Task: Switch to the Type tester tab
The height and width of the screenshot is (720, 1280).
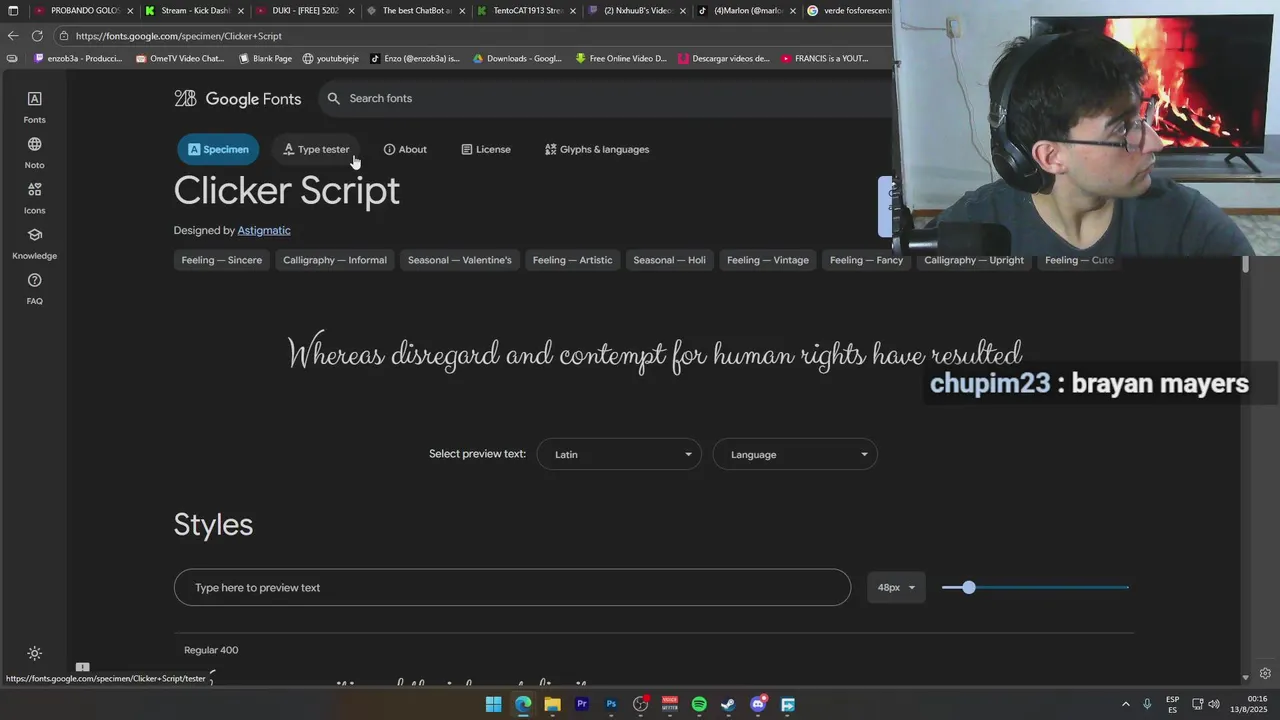Action: 316,149
